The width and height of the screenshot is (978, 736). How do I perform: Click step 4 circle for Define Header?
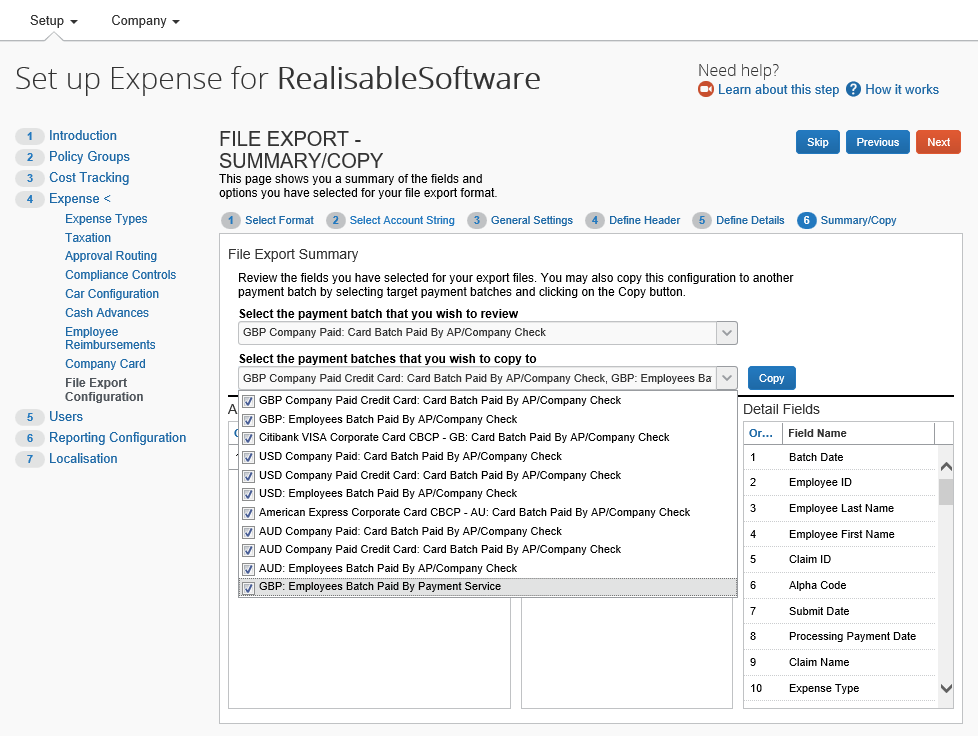(595, 221)
